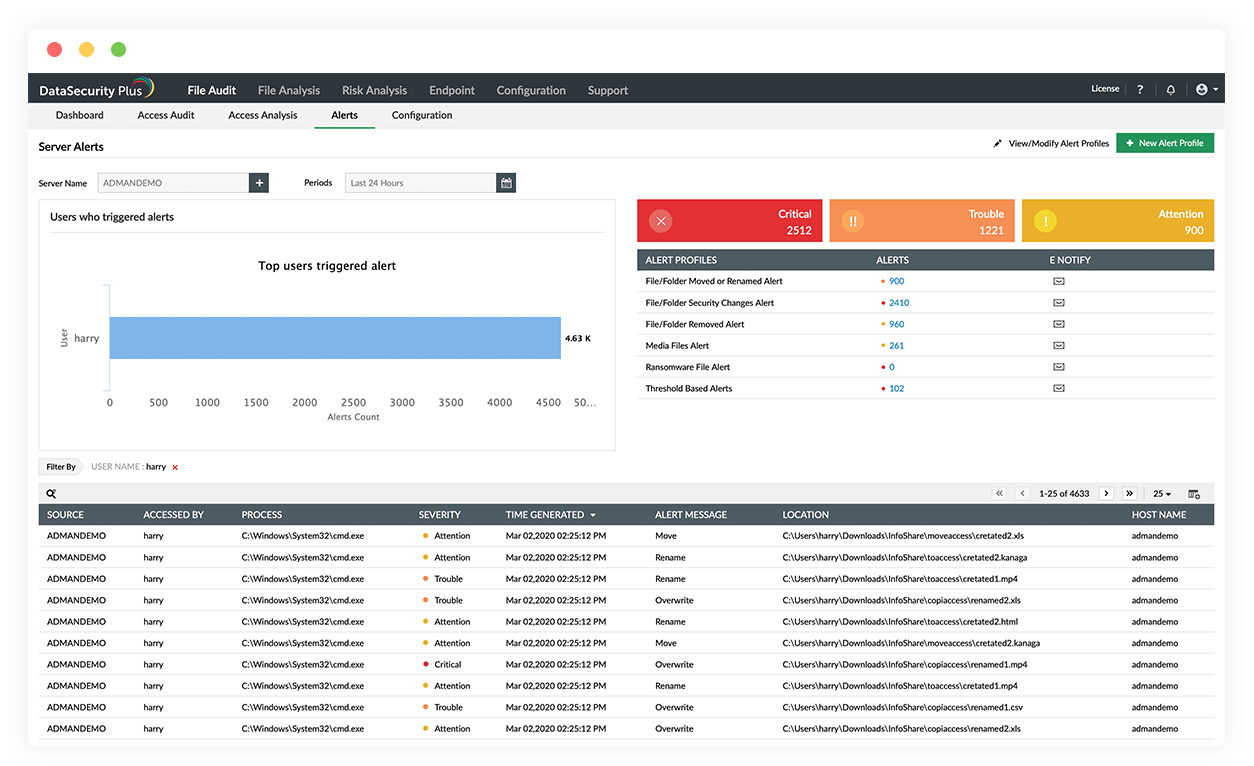Open notifications bell icon
1254x766 pixels.
(x=1171, y=89)
